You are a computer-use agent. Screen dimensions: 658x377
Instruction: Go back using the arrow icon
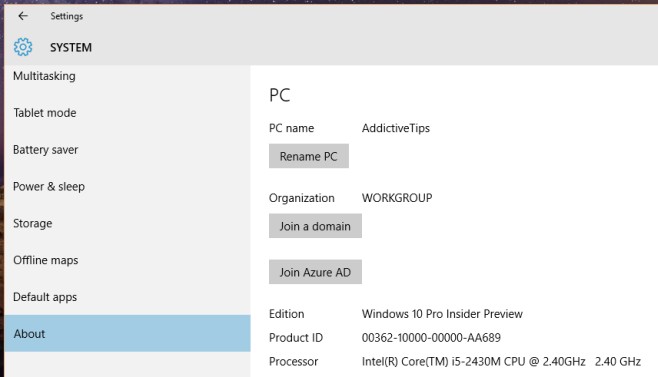tap(23, 16)
